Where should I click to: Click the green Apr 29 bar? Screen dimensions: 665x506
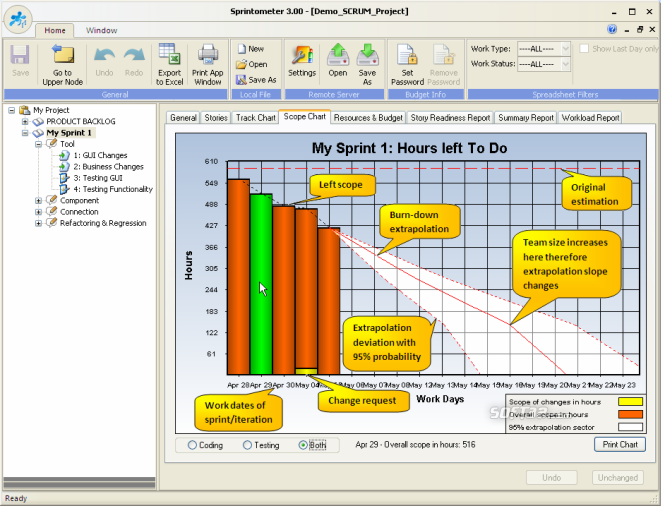tap(261, 284)
